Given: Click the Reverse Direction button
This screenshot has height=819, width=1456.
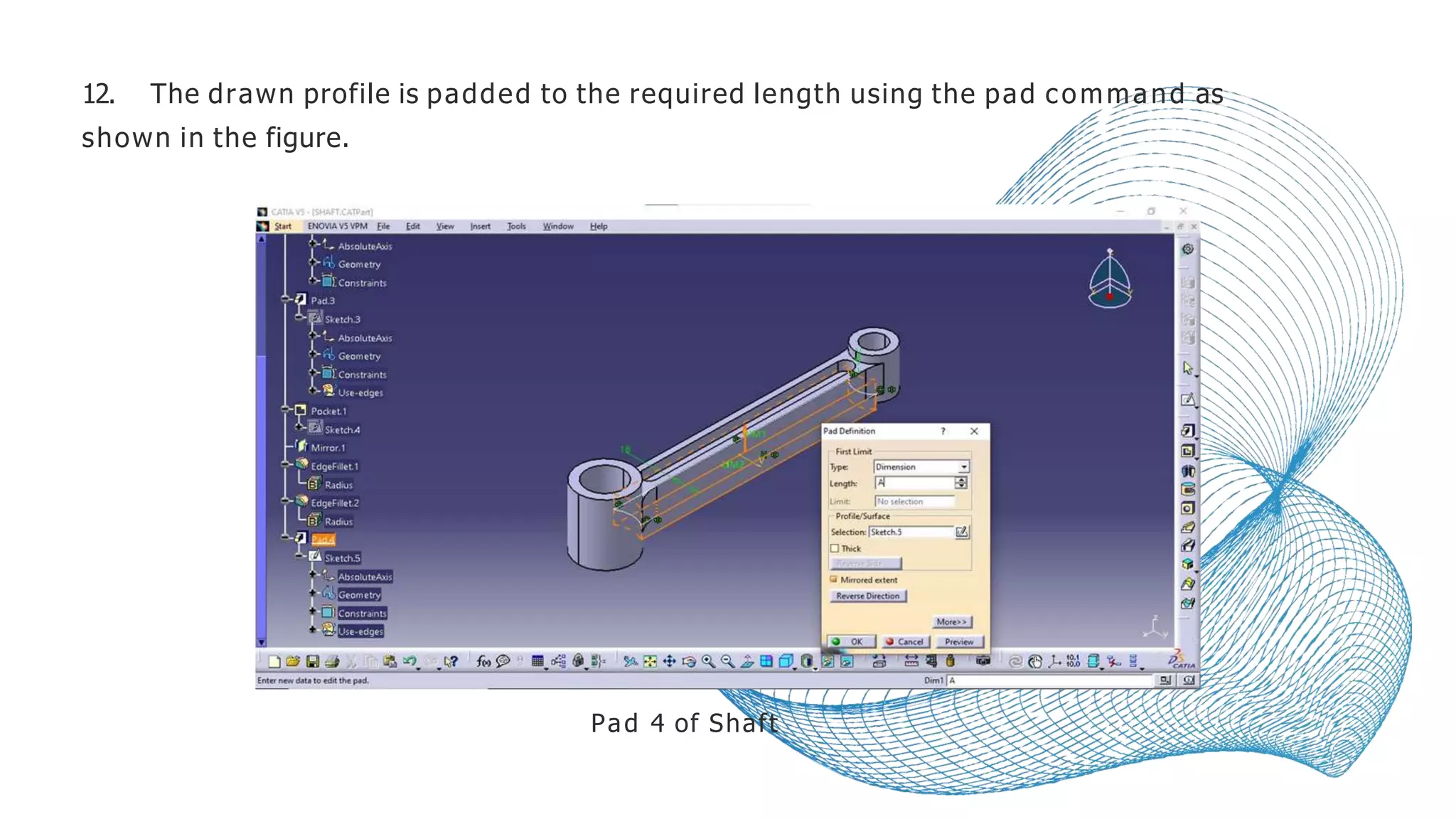Looking at the screenshot, I should 867,596.
